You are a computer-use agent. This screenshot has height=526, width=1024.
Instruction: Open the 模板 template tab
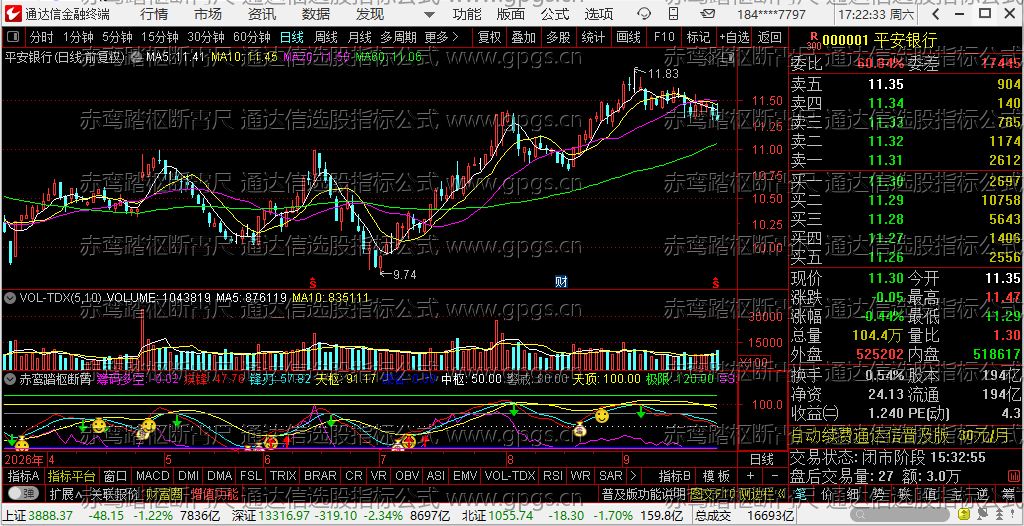coord(716,476)
